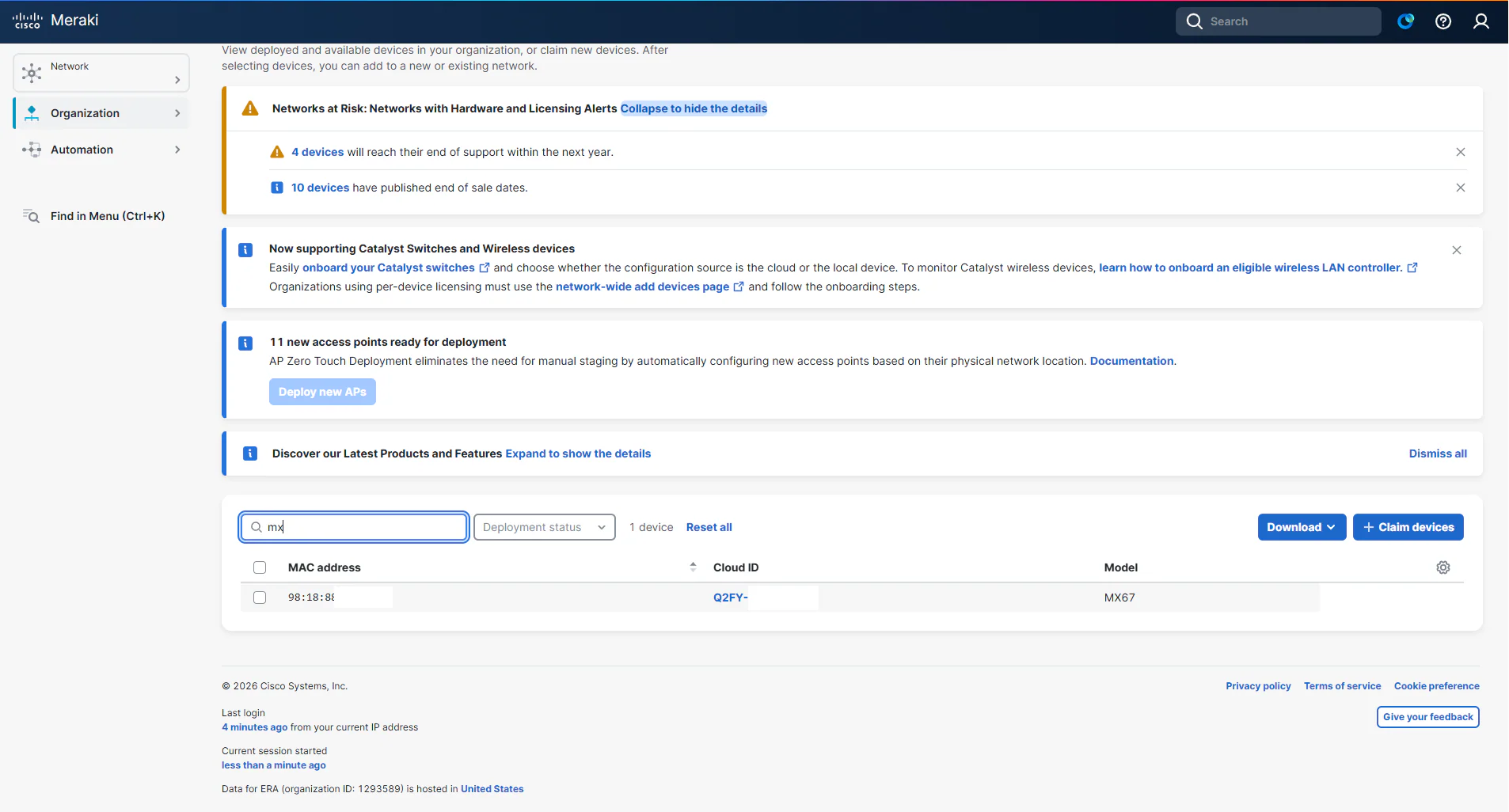Collapse the Networks at Risk details

point(694,108)
